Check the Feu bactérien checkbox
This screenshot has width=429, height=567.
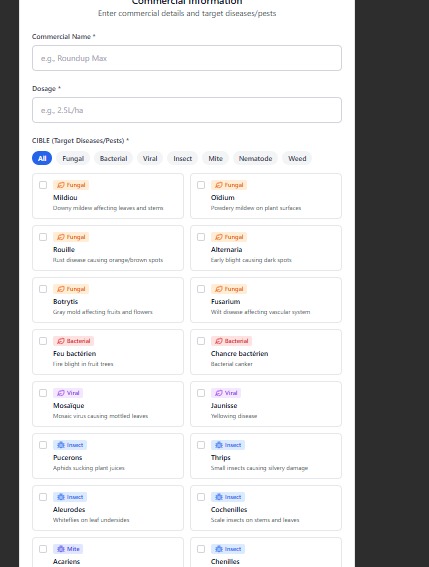[43, 341]
